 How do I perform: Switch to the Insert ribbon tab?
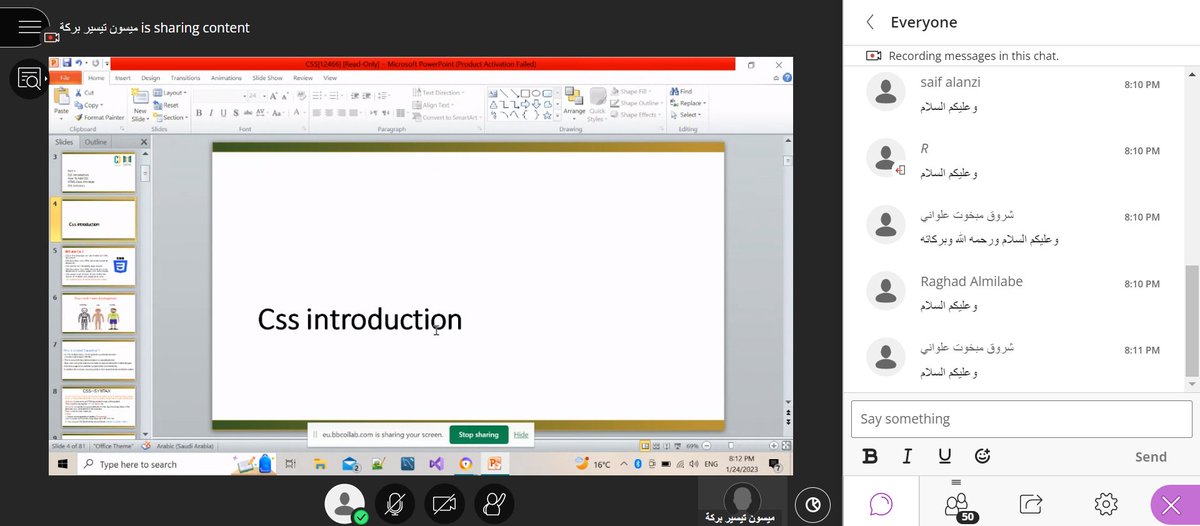123,77
